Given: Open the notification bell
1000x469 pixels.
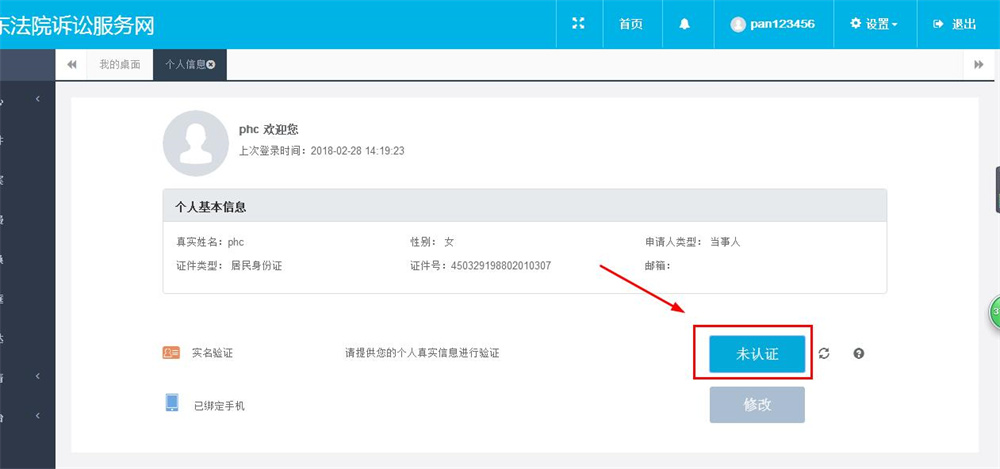Looking at the screenshot, I should tap(685, 24).
